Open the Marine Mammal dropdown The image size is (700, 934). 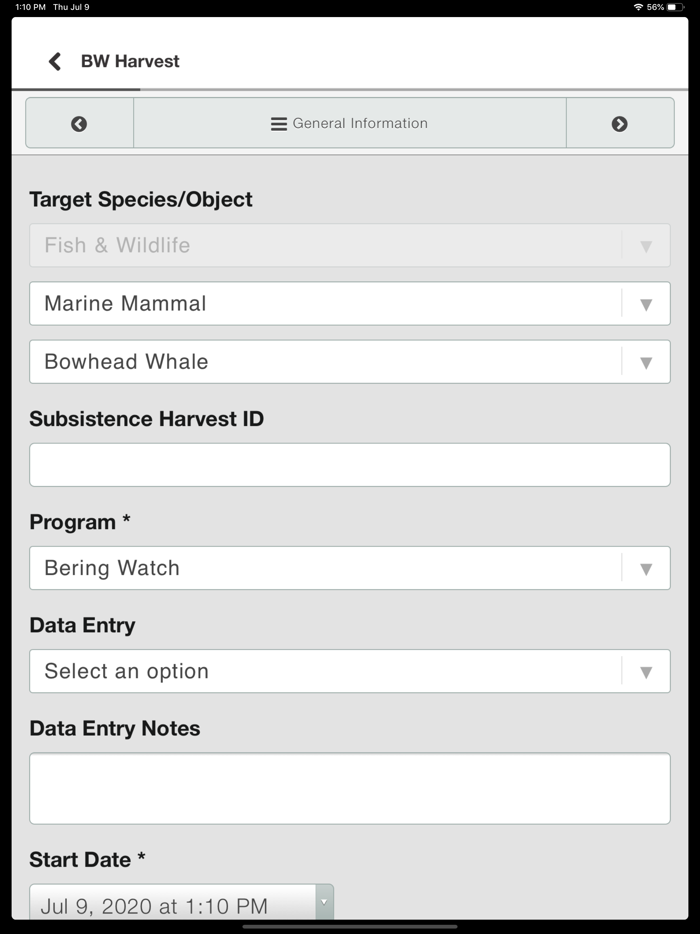point(325,304)
